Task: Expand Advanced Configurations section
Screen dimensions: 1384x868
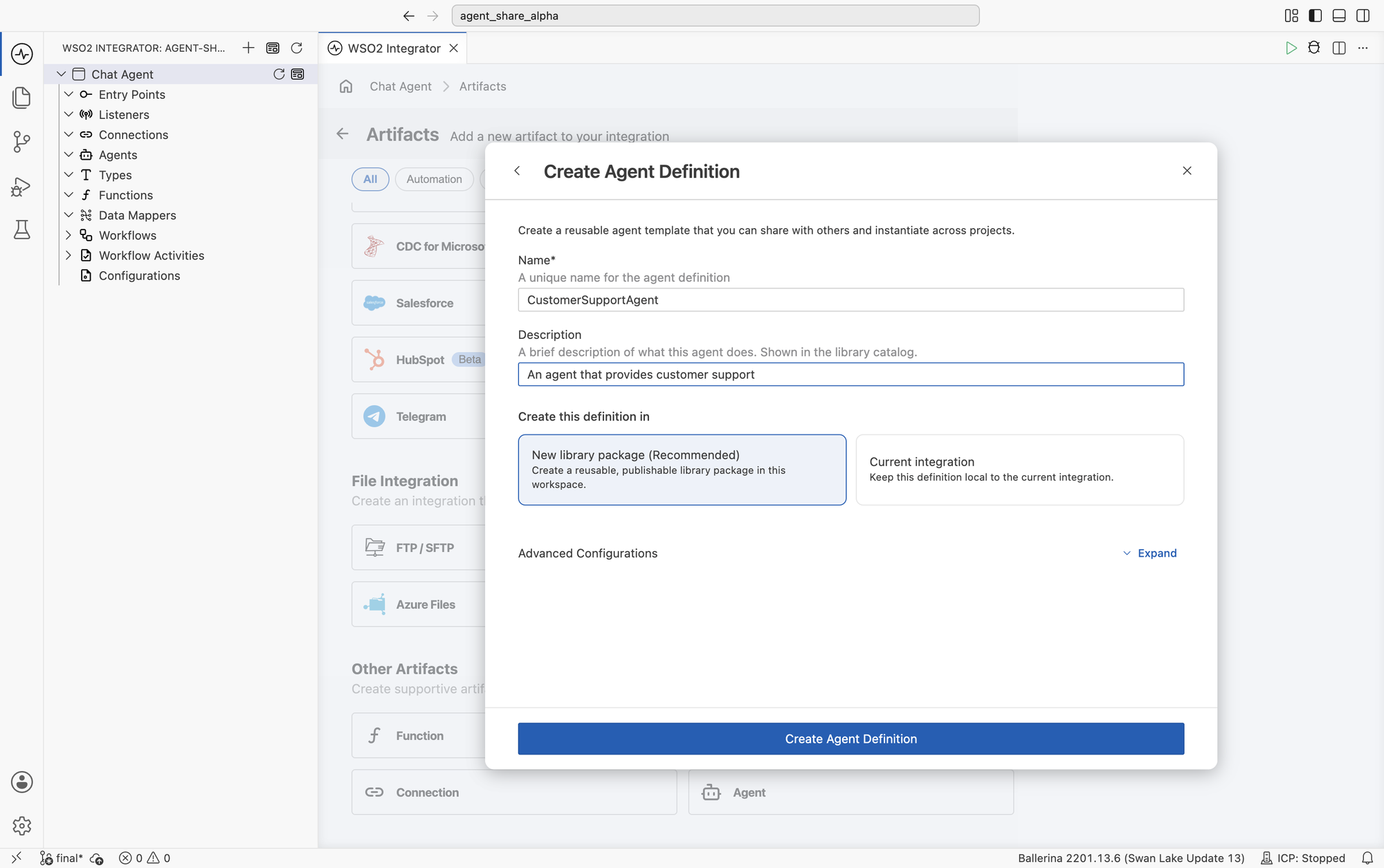Action: coord(1149,553)
